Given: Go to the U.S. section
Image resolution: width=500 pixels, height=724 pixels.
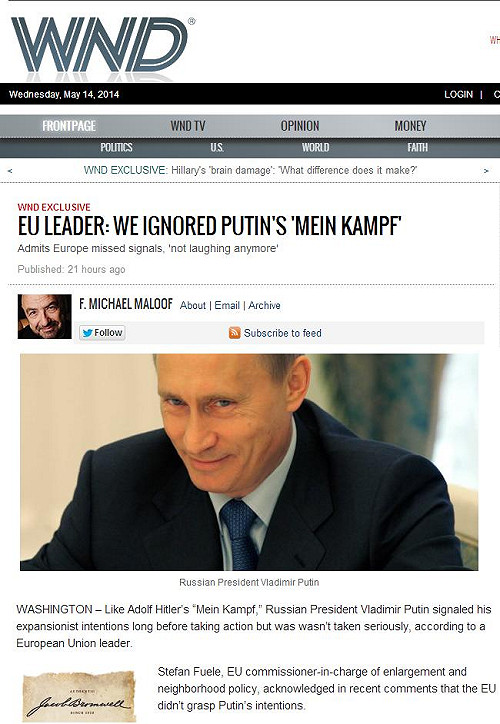Looking at the screenshot, I should click(217, 147).
